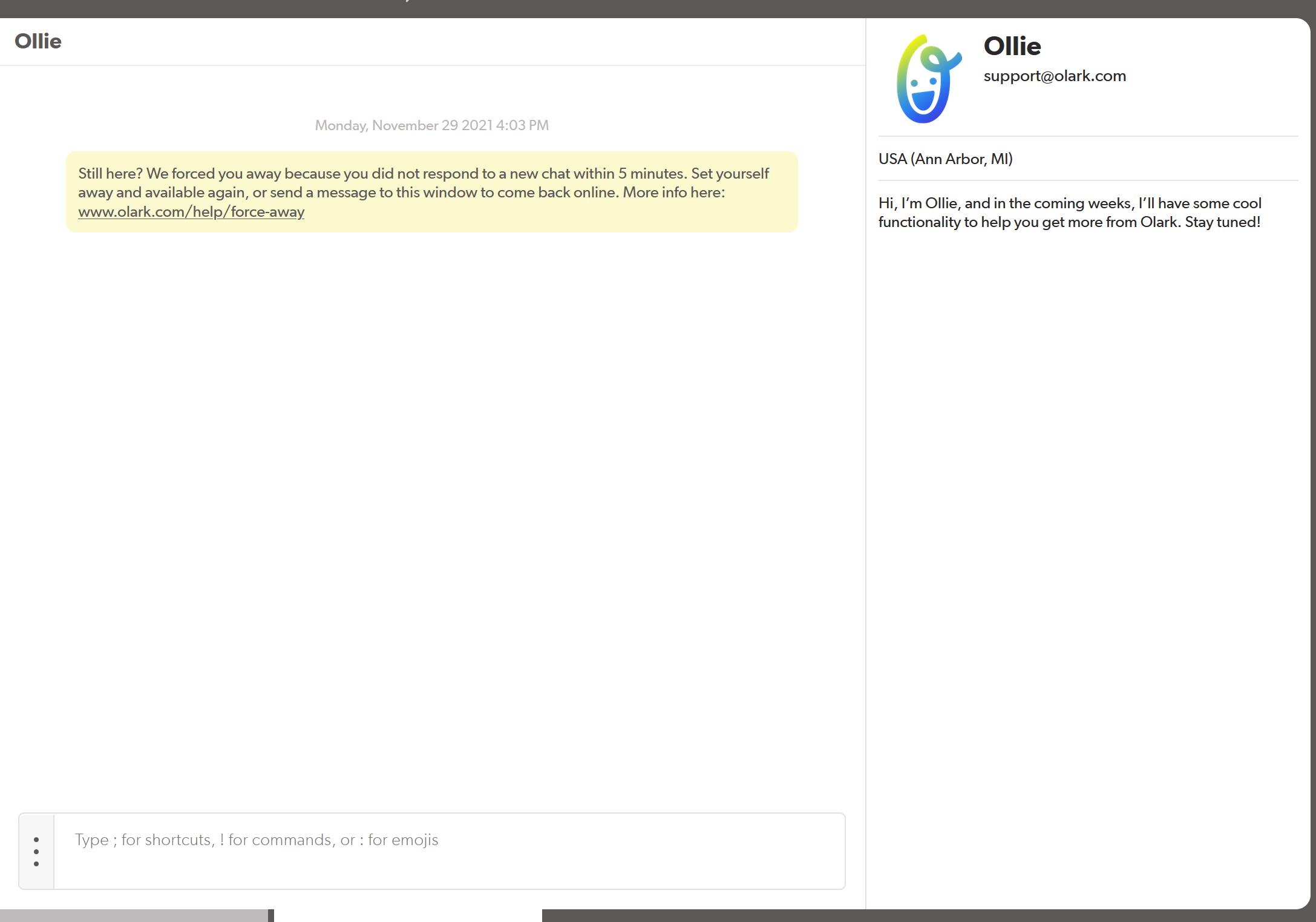
Task: Click the 'Still here?' text in notice
Action: tap(110, 174)
